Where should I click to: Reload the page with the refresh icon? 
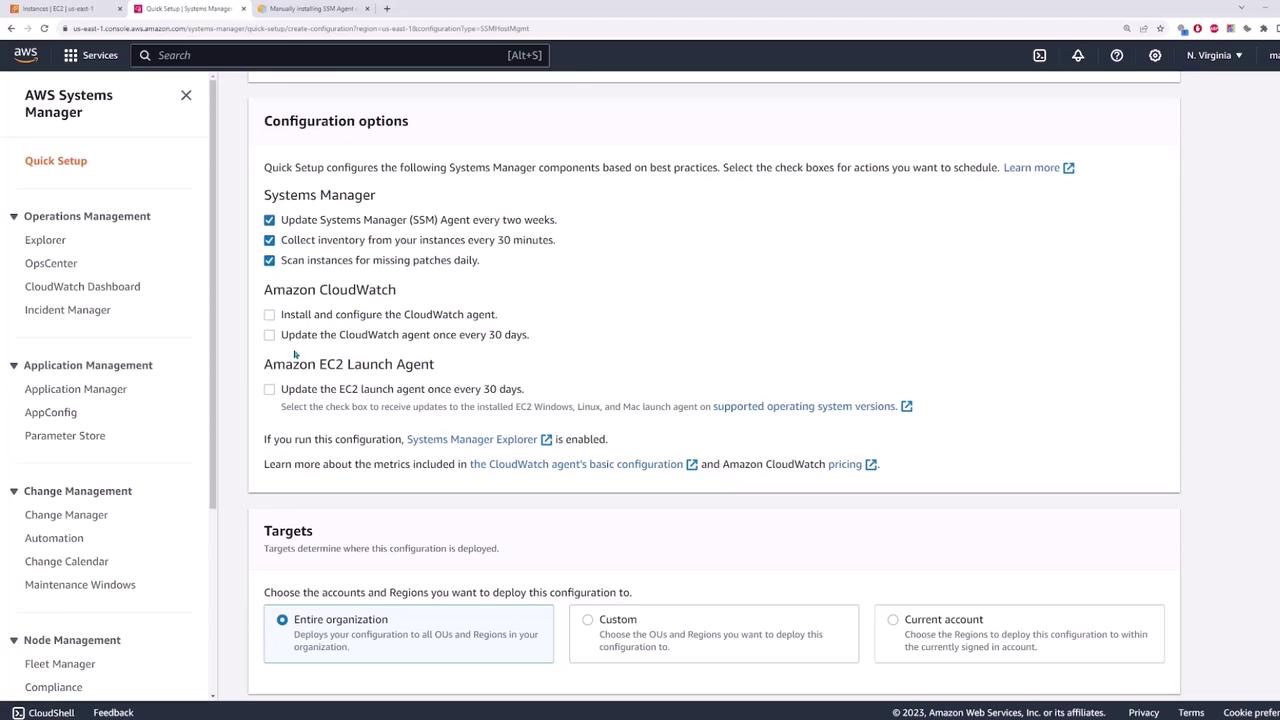tap(44, 28)
